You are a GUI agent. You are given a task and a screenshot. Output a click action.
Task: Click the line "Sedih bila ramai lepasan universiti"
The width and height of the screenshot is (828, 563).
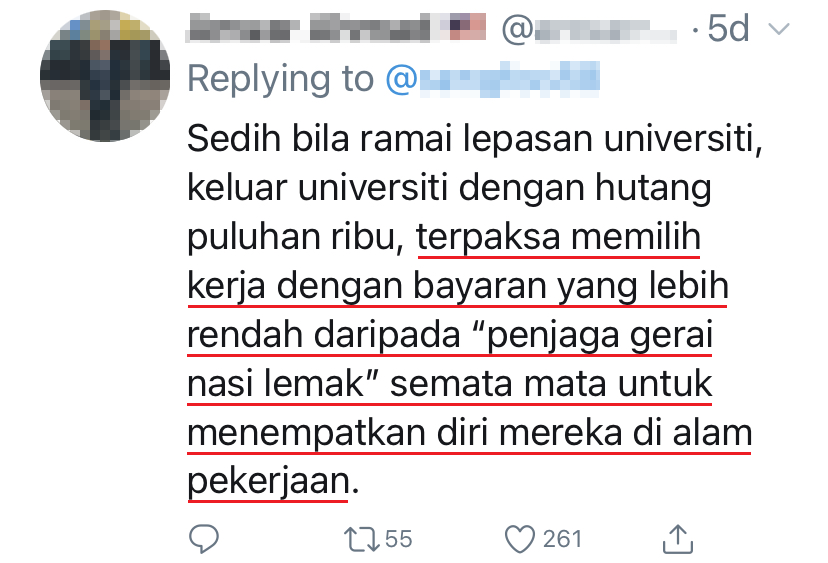pyautogui.click(x=475, y=139)
